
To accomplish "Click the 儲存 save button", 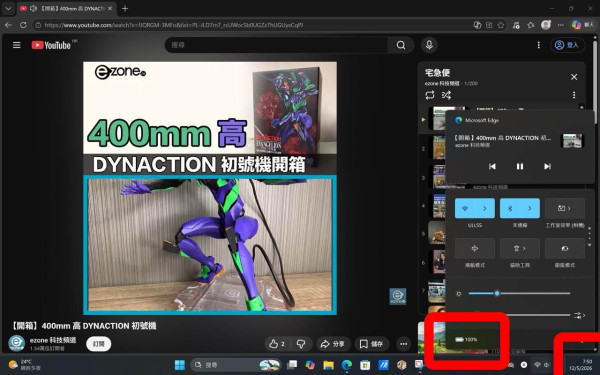I will (372, 344).
